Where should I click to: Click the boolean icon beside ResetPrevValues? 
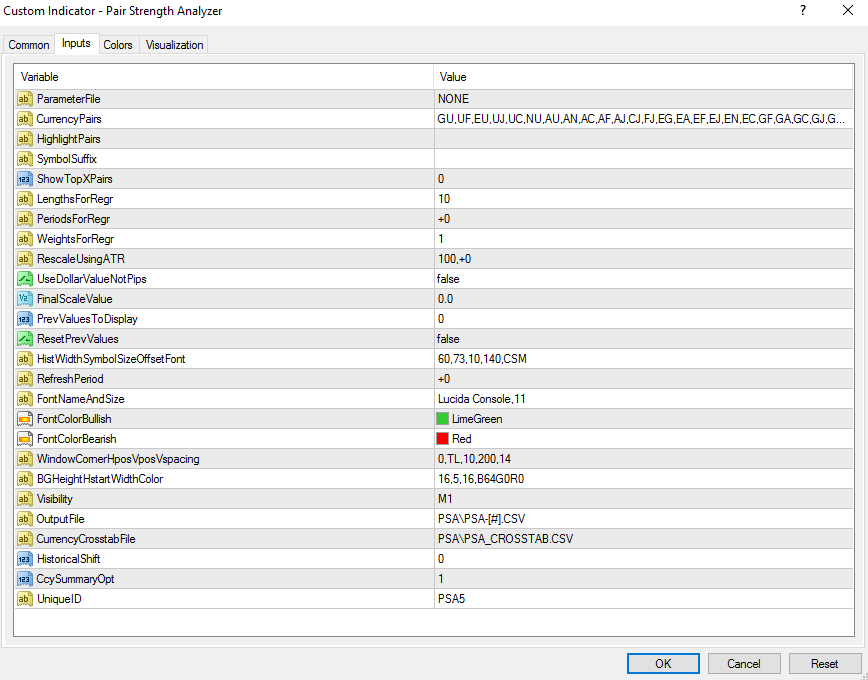click(x=25, y=339)
